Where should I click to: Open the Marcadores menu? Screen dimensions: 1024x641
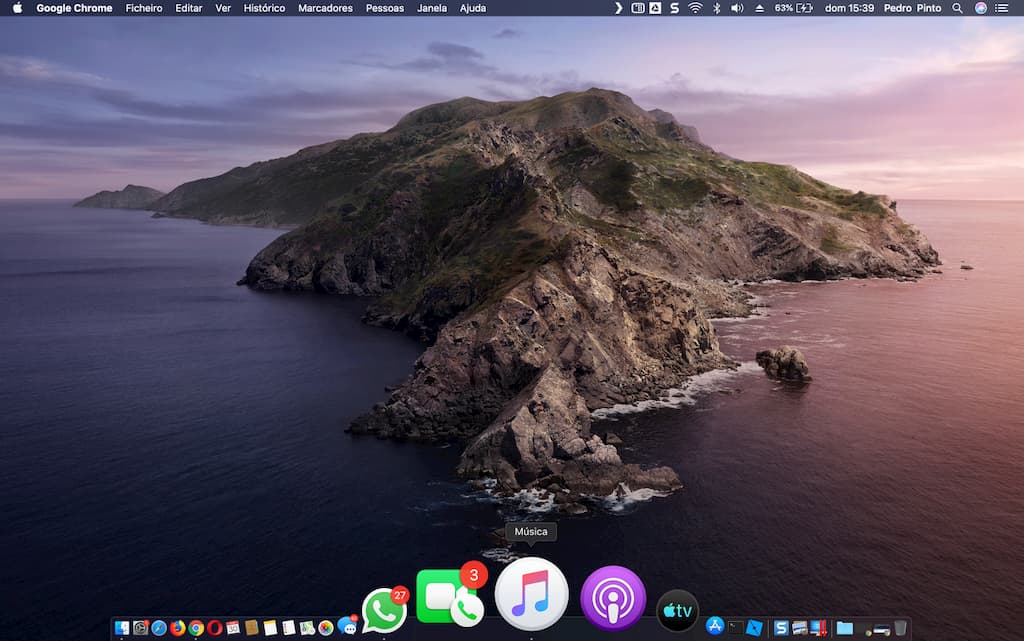point(323,8)
